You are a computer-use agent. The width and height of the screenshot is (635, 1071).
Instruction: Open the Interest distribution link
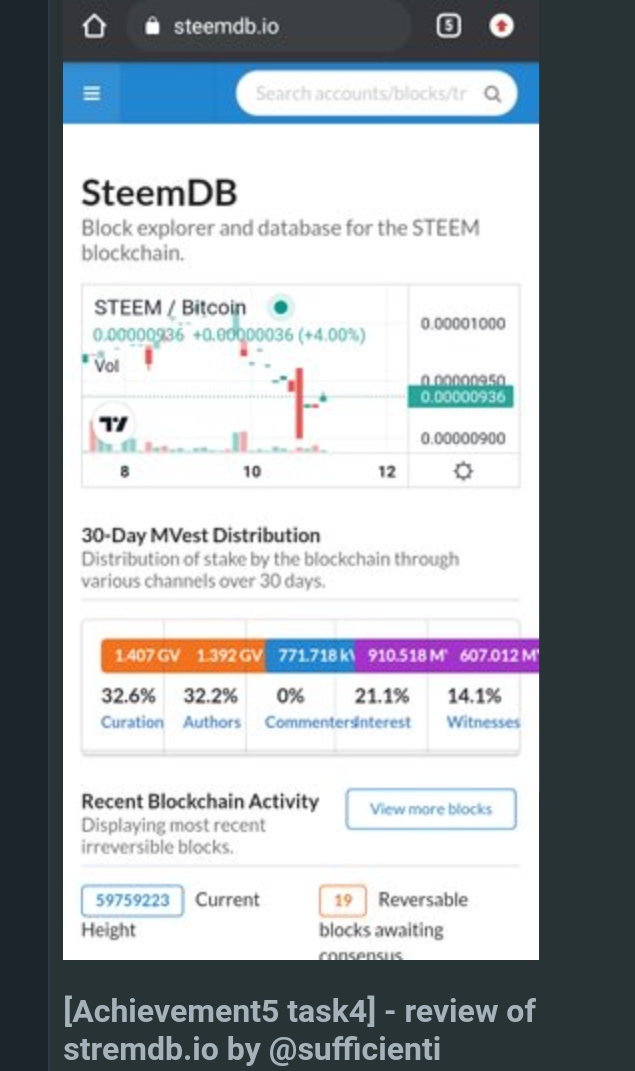coord(384,722)
